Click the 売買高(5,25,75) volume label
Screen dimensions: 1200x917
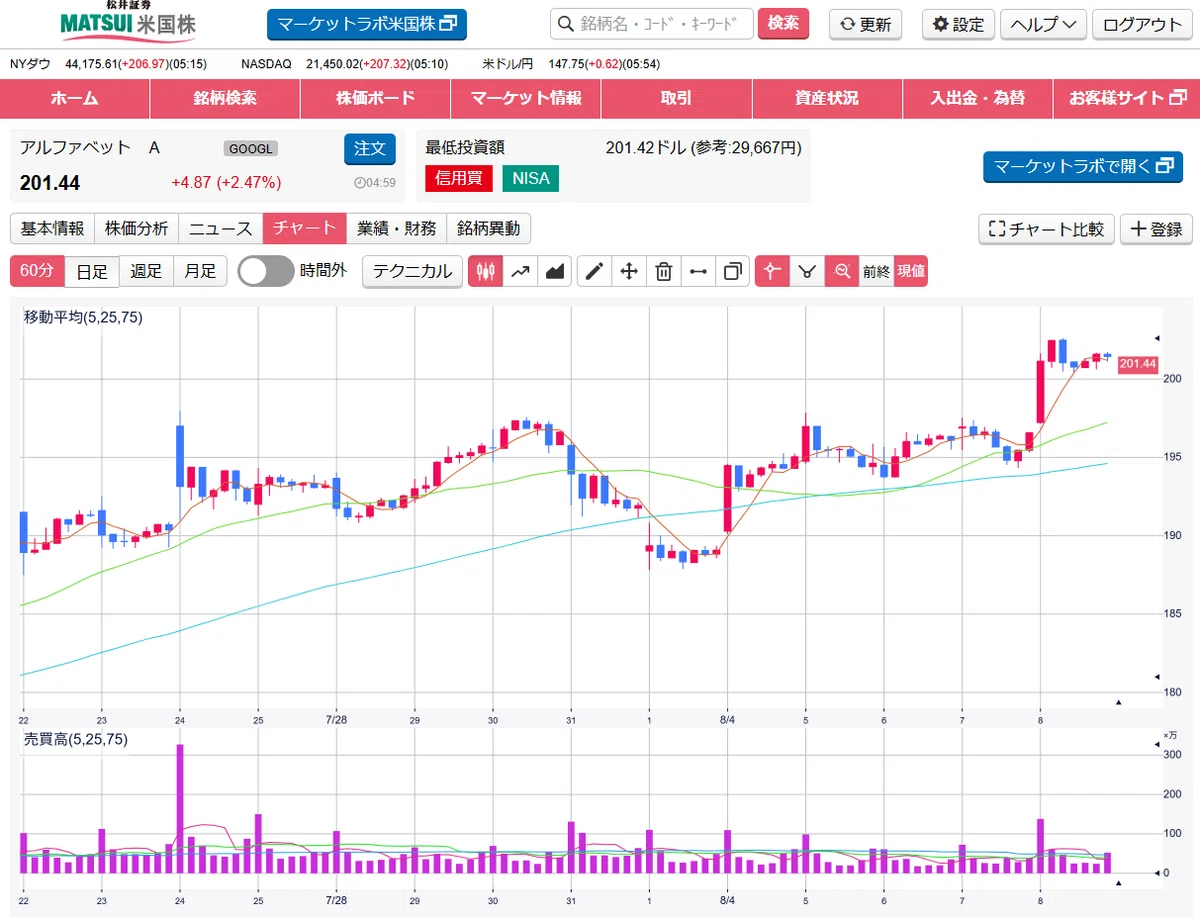[x=76, y=739]
